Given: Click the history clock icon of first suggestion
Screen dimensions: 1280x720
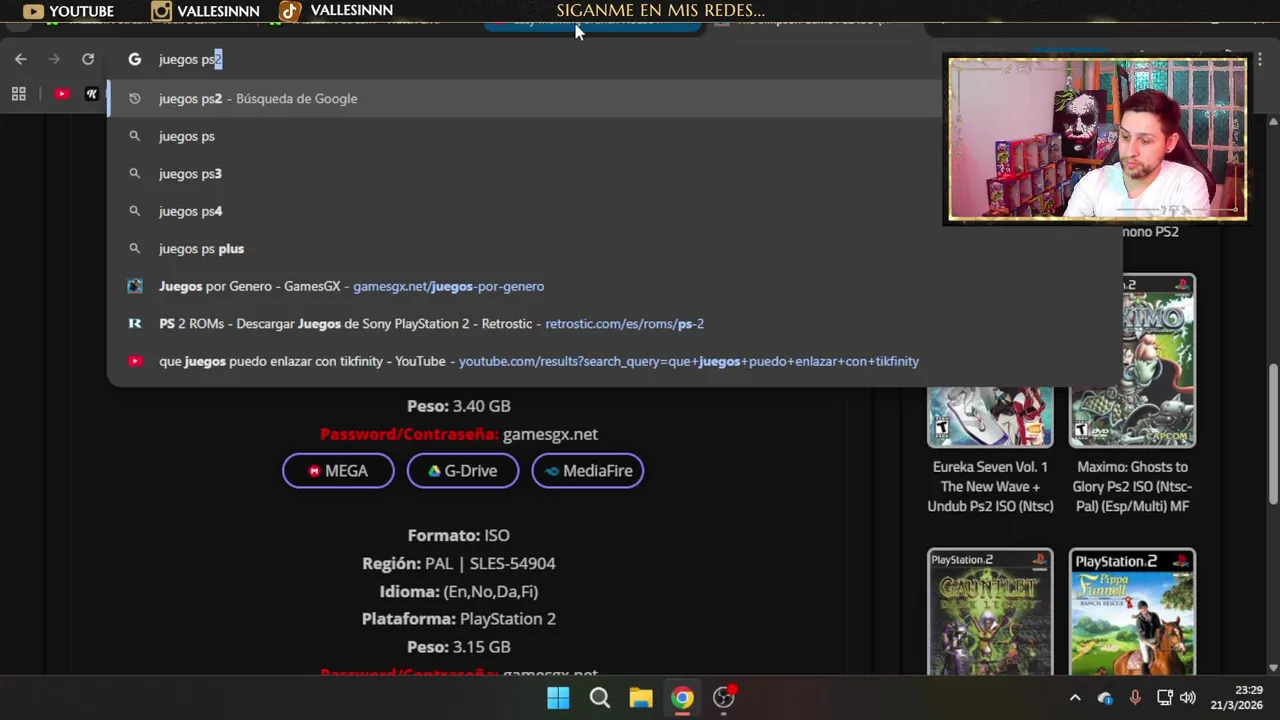Looking at the screenshot, I should point(135,98).
